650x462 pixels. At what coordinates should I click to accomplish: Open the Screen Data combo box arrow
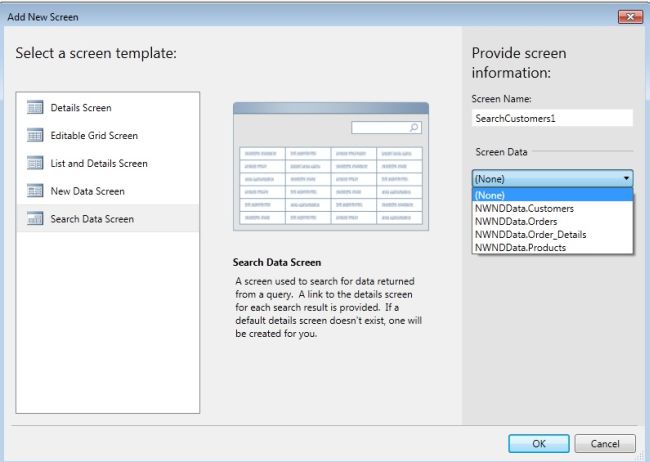[x=626, y=178]
